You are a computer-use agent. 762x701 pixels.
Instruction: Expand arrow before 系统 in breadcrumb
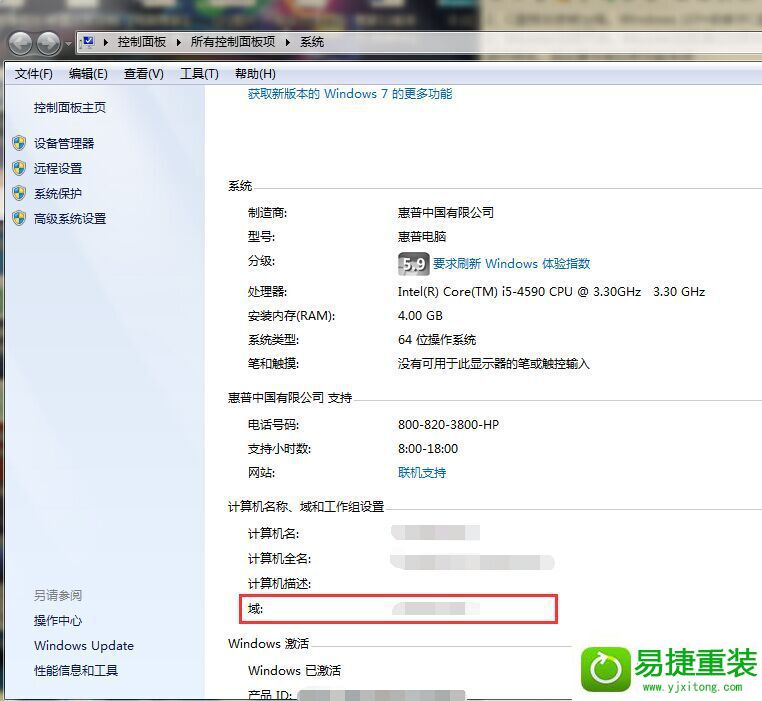pyautogui.click(x=288, y=42)
